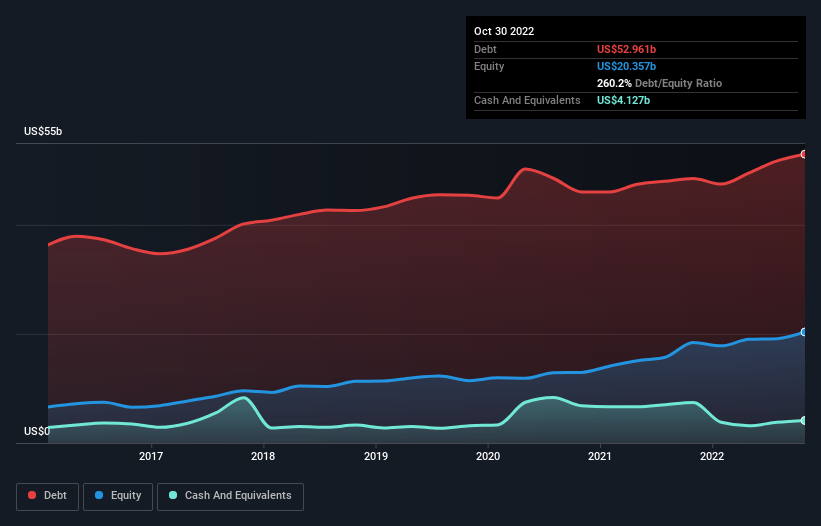The height and width of the screenshot is (526, 821).
Task: Click the US$52.961b debt value
Action: tap(626, 49)
